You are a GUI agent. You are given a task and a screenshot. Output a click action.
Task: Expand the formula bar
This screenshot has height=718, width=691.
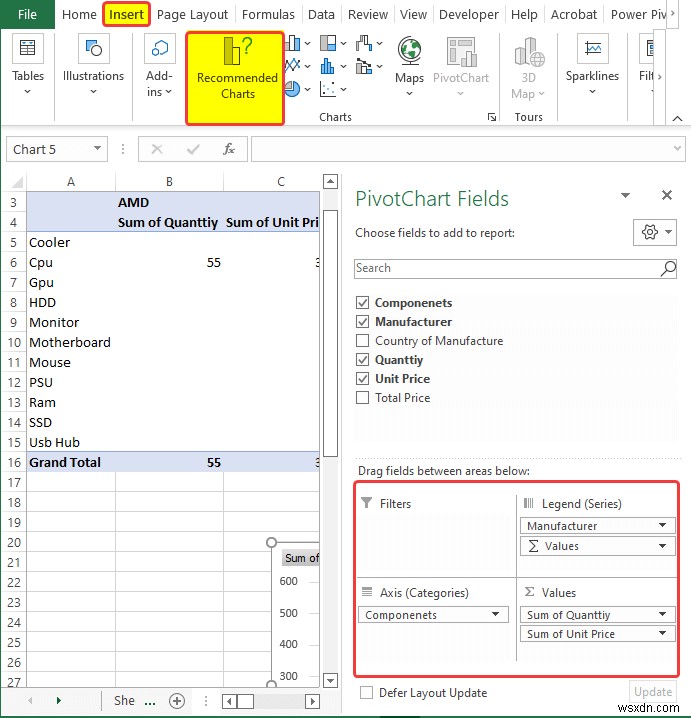[677, 148]
